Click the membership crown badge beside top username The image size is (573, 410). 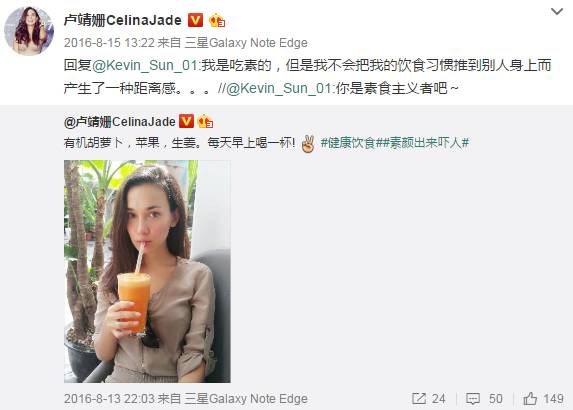217,20
